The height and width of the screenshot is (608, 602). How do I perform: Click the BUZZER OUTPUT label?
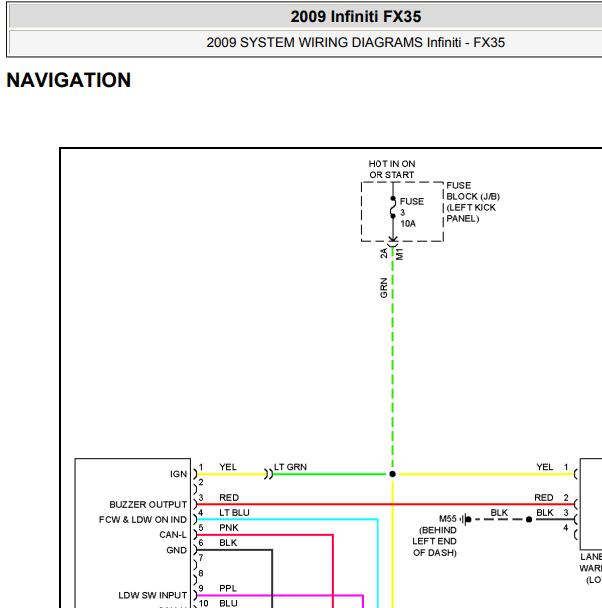[148, 504]
